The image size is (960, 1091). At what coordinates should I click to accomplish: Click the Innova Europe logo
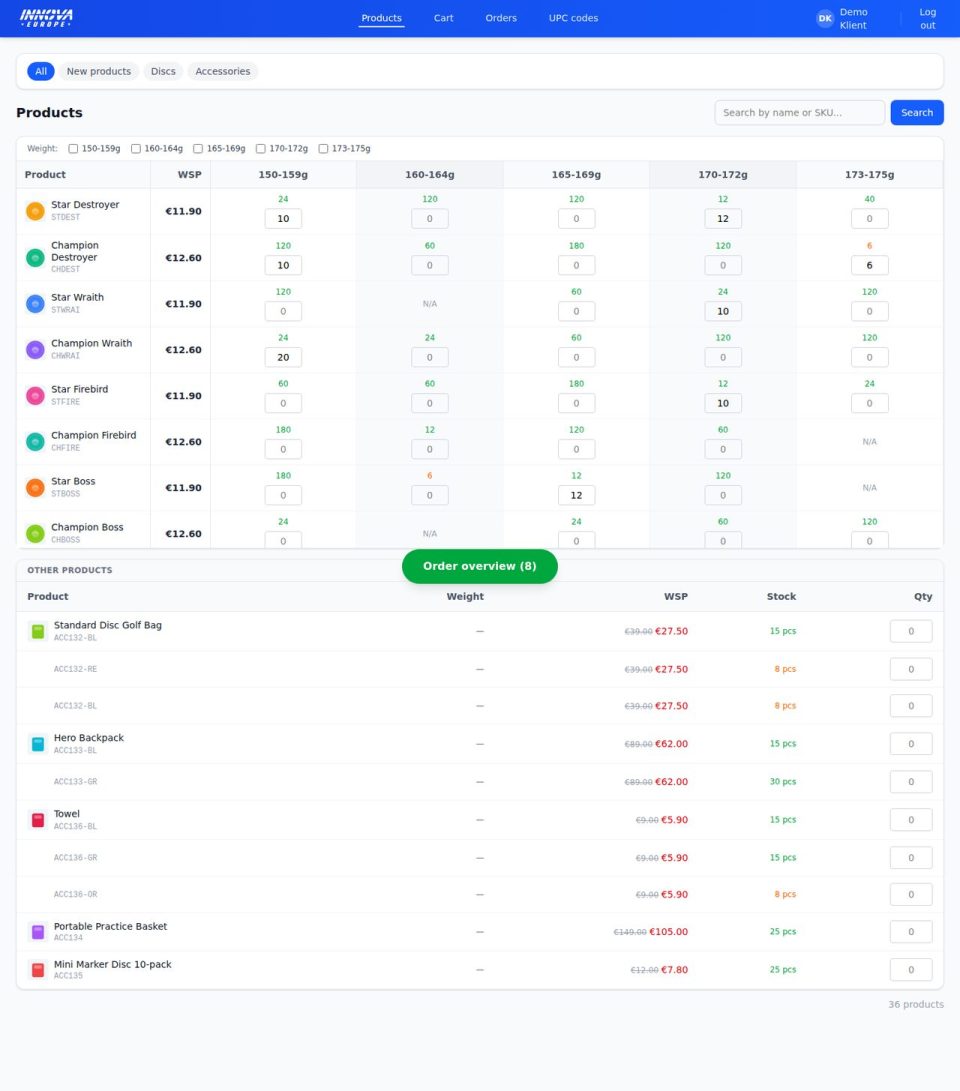click(46, 18)
